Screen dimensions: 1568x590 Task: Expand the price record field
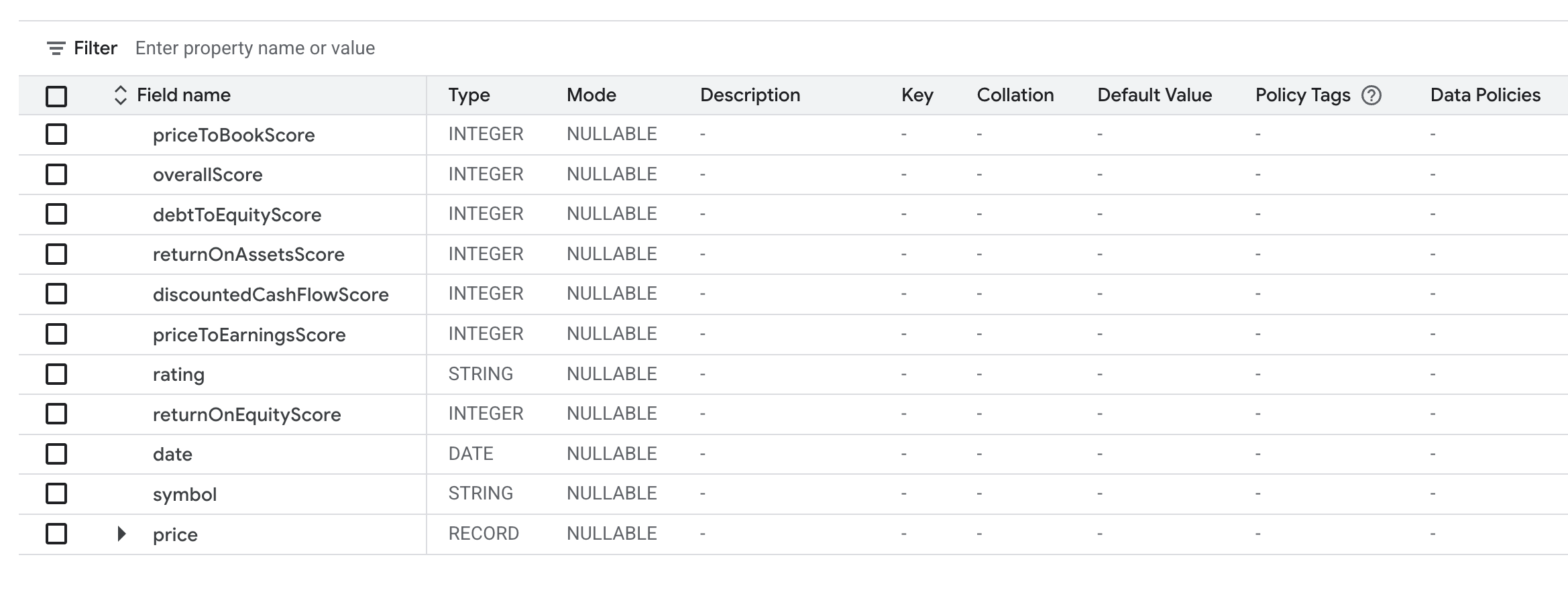[x=121, y=534]
